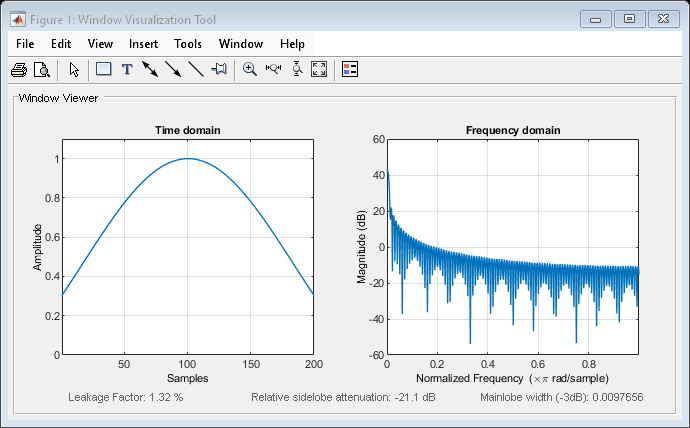This screenshot has width=690, height=428.
Task: Insert a rectangle with the toolbar tool
Action: pos(103,70)
